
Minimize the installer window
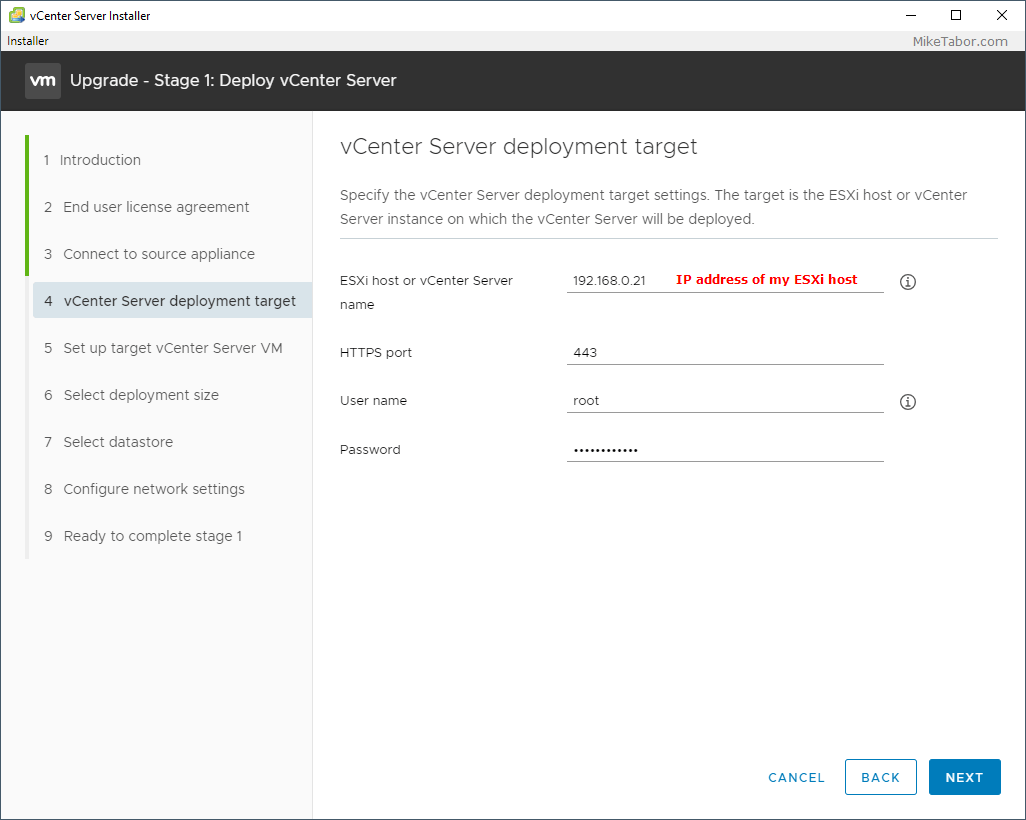point(910,15)
